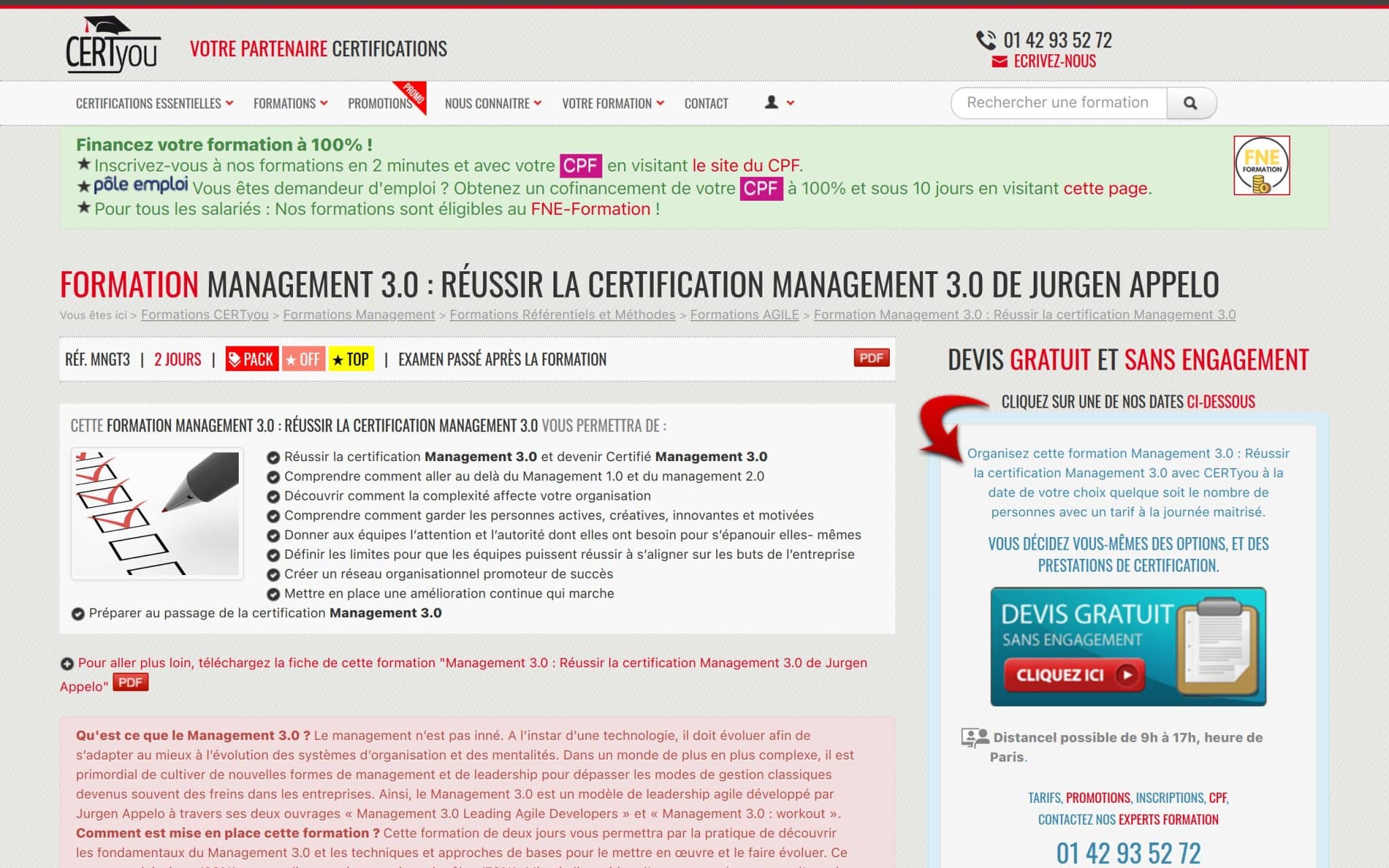The width and height of the screenshot is (1389, 868).
Task: Expand the Votre Formation menu
Action: [x=613, y=104]
